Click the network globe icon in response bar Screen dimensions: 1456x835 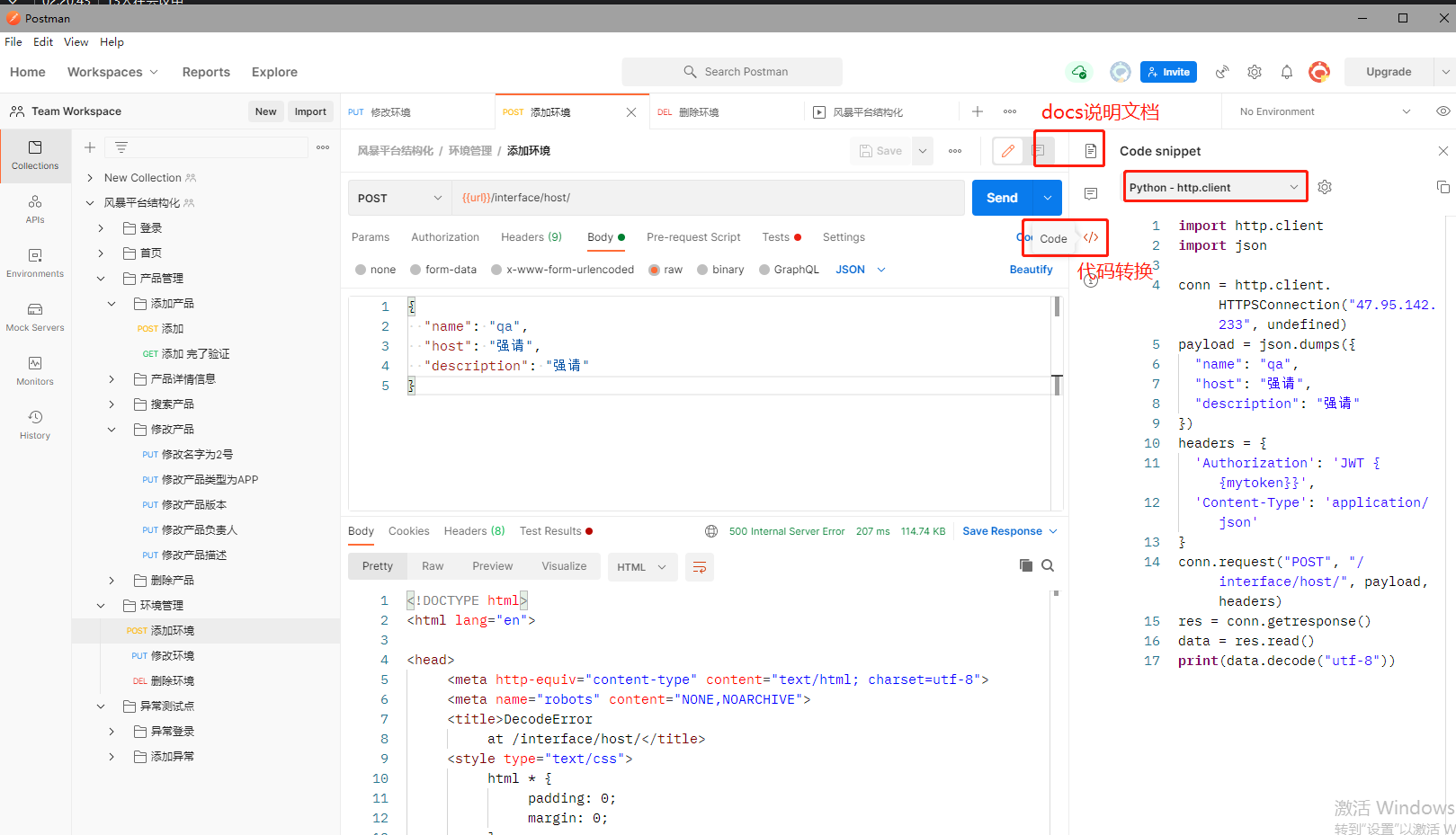pos(711,531)
